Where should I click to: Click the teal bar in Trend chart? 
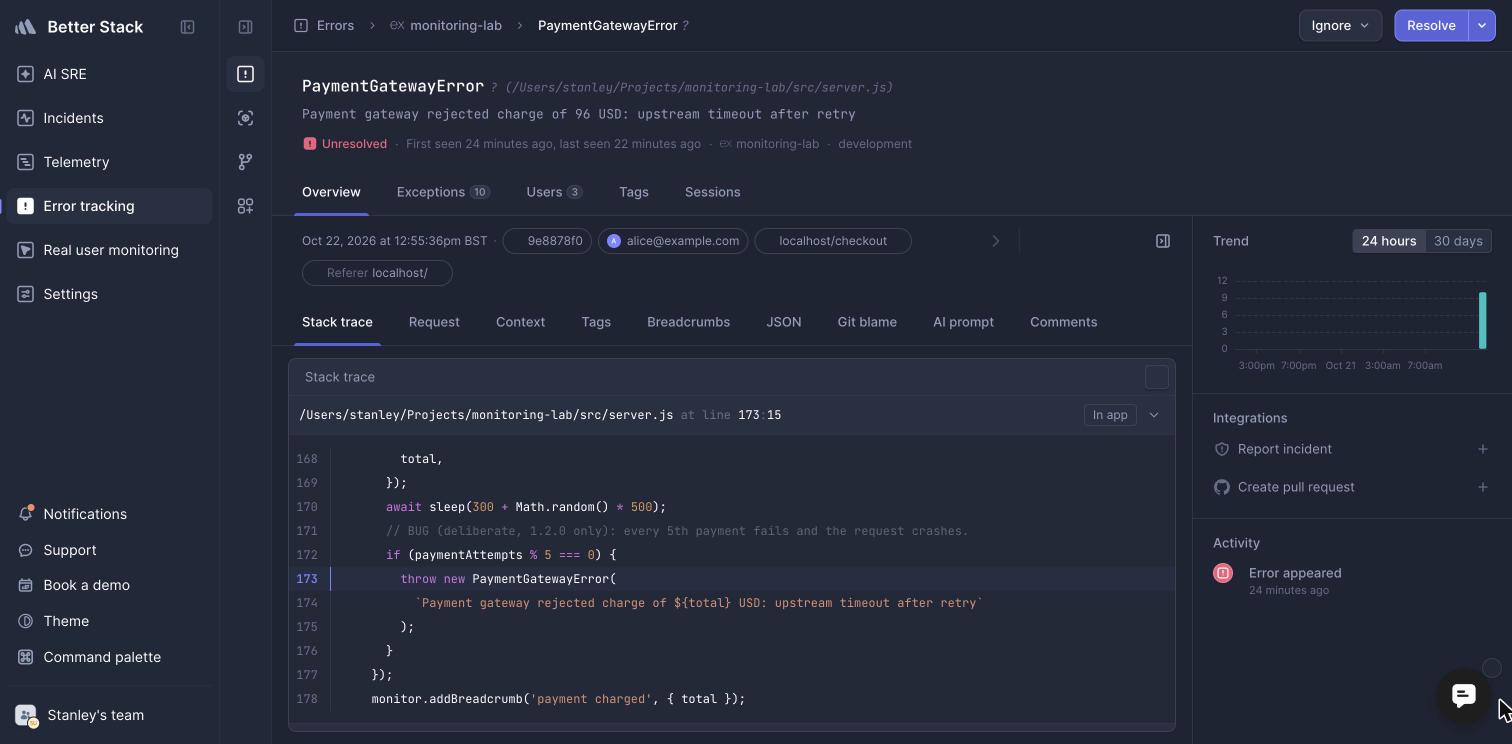pyautogui.click(x=1483, y=320)
